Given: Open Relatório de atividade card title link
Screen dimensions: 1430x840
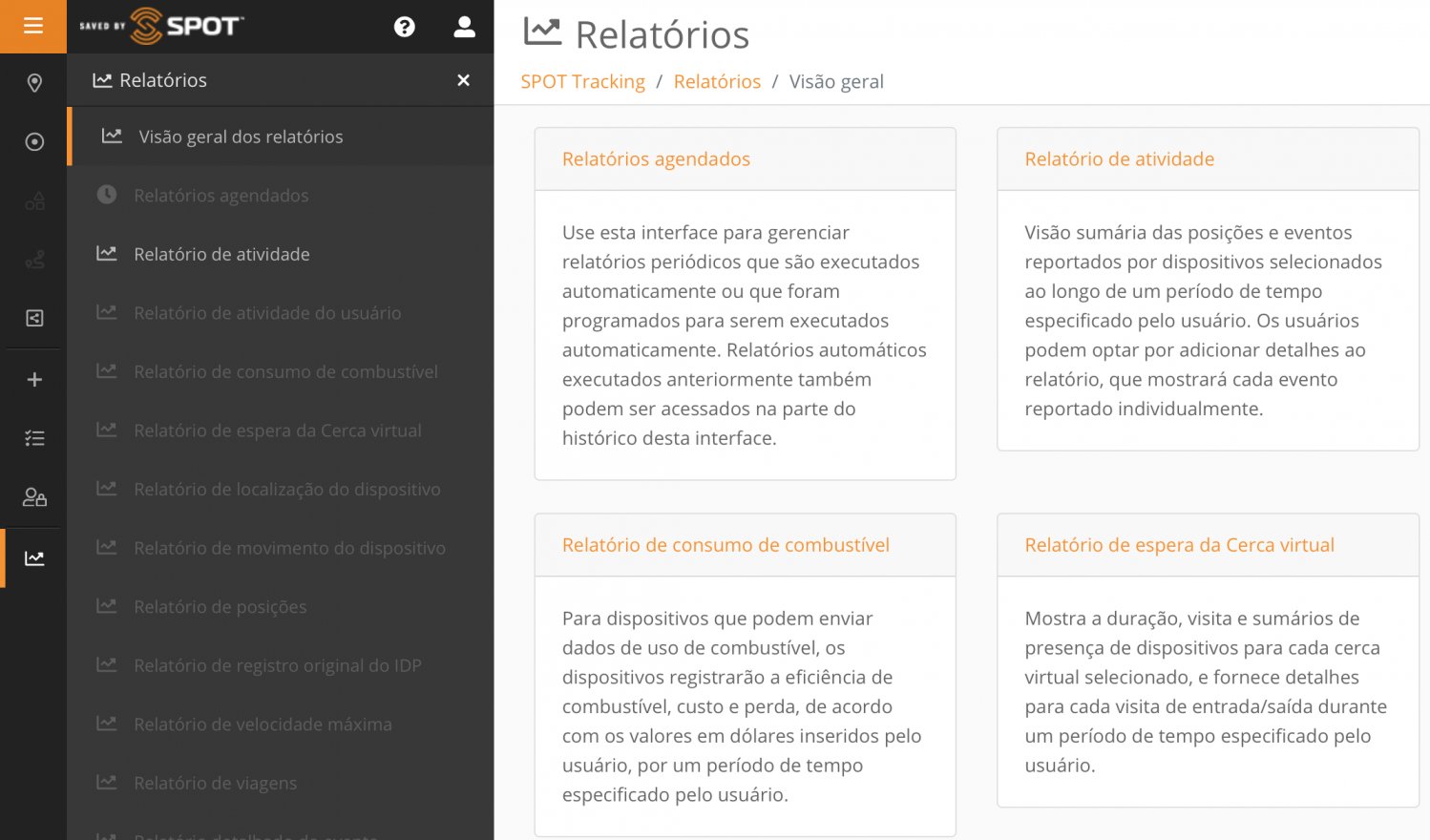Looking at the screenshot, I should click(1119, 159).
